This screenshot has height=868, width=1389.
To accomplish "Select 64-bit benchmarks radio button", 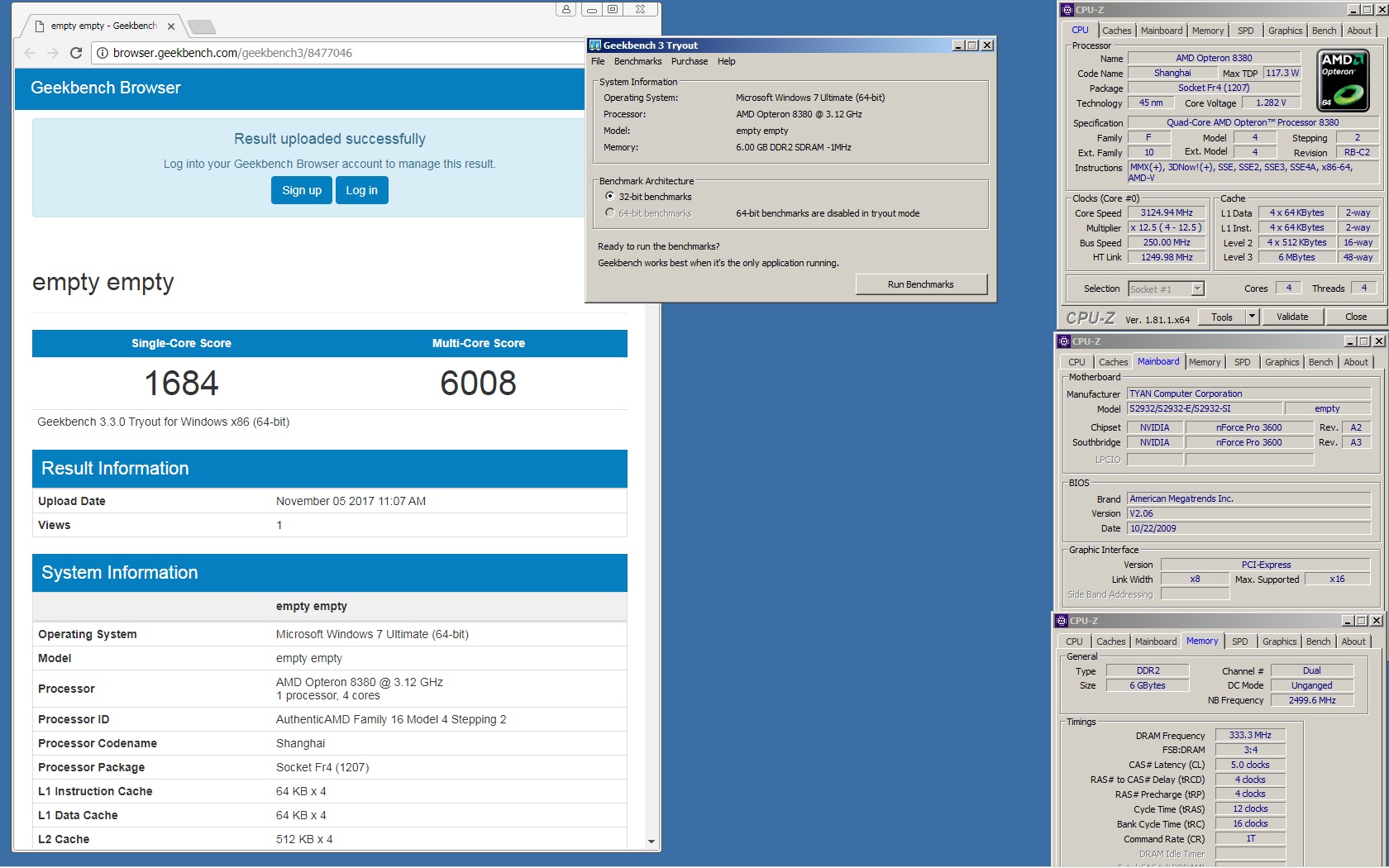I will tap(610, 213).
